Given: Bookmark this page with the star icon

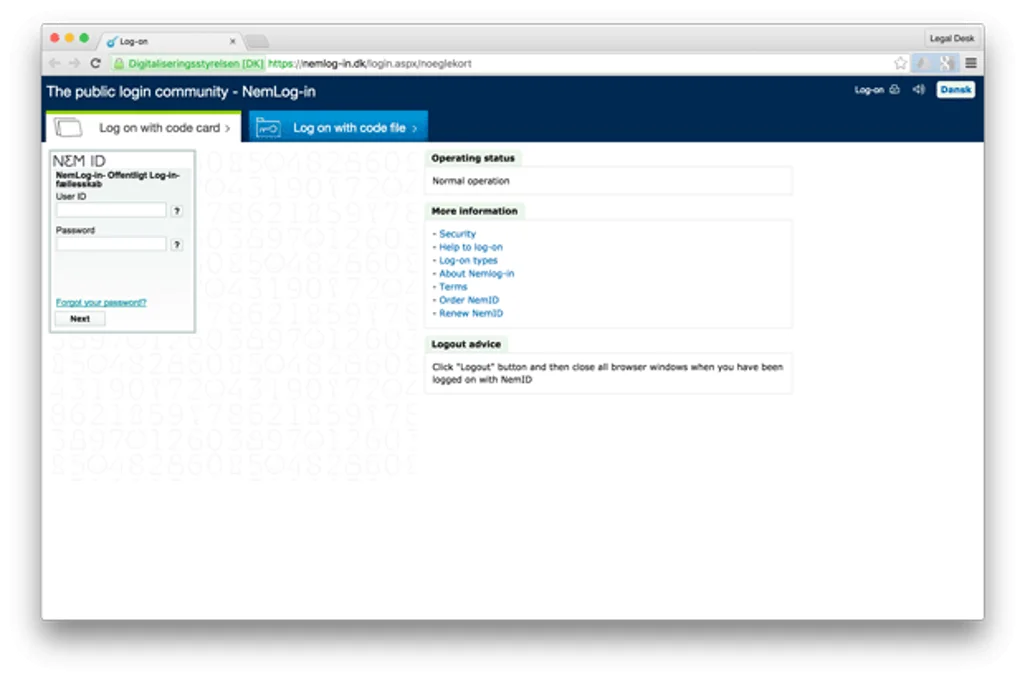Looking at the screenshot, I should click(x=900, y=63).
